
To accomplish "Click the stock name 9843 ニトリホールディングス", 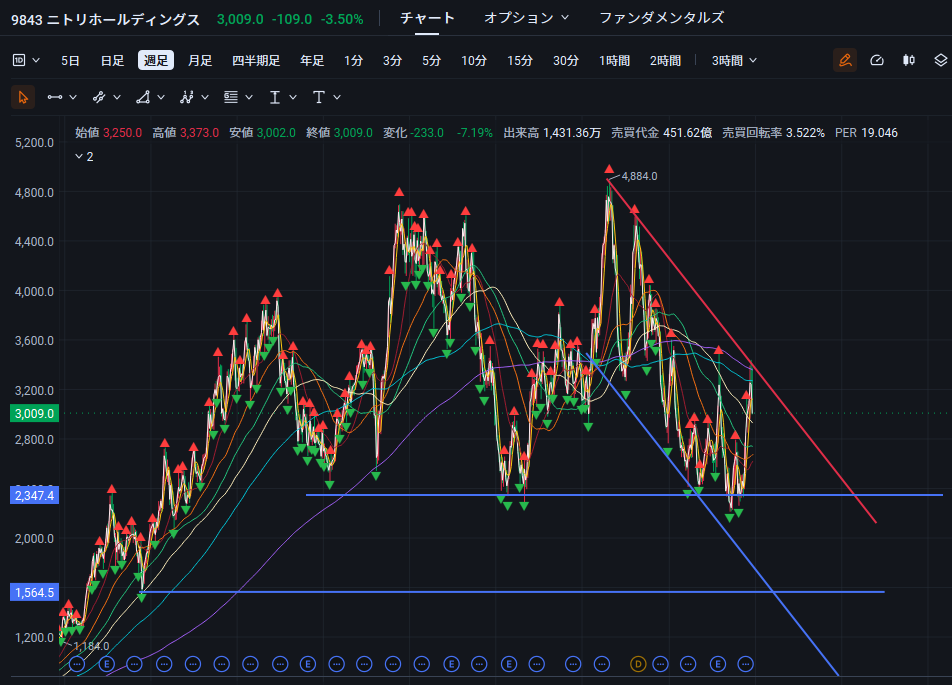I will 106,19.
